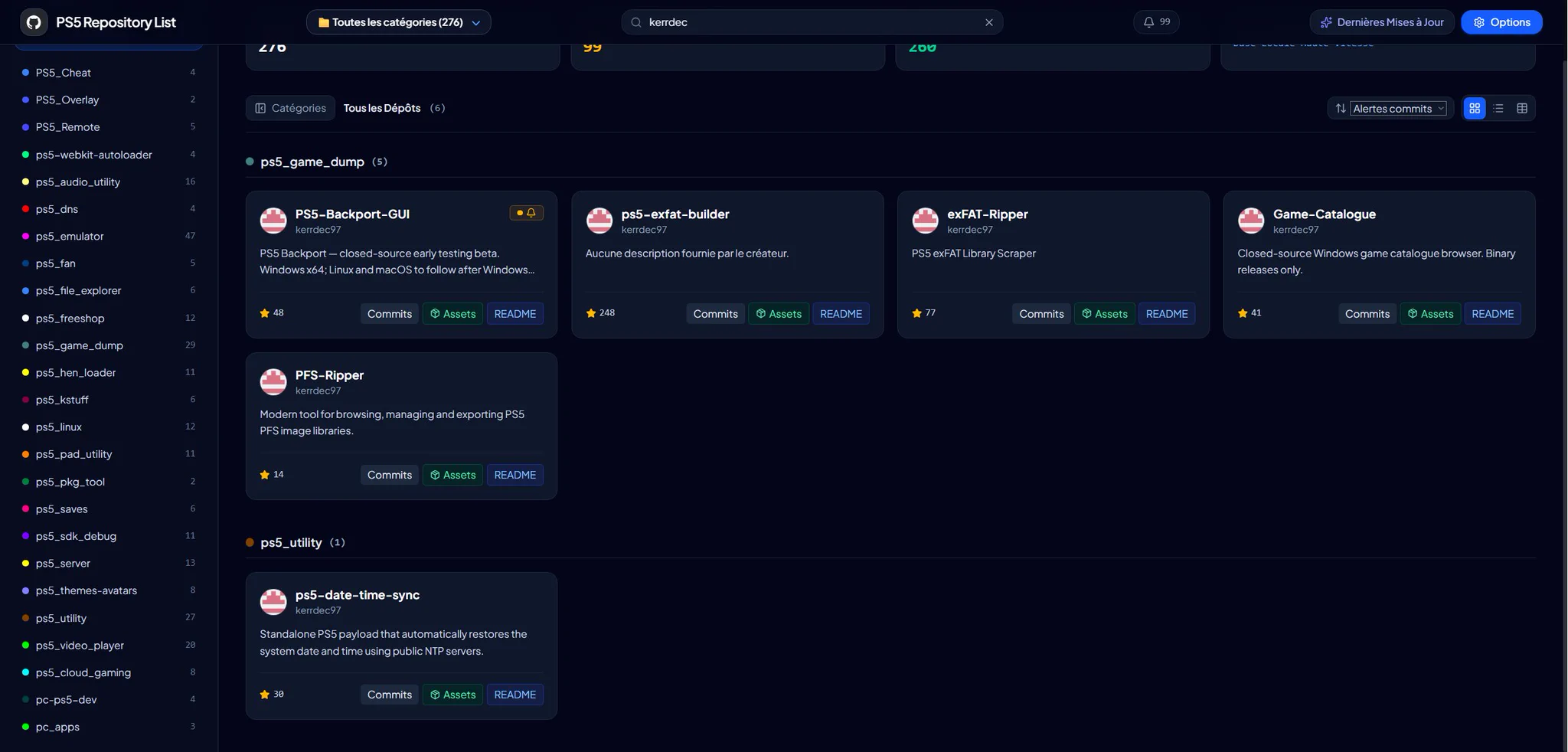
Task: Select ps5_cloud_gaming in the sidebar
Action: 108,672
